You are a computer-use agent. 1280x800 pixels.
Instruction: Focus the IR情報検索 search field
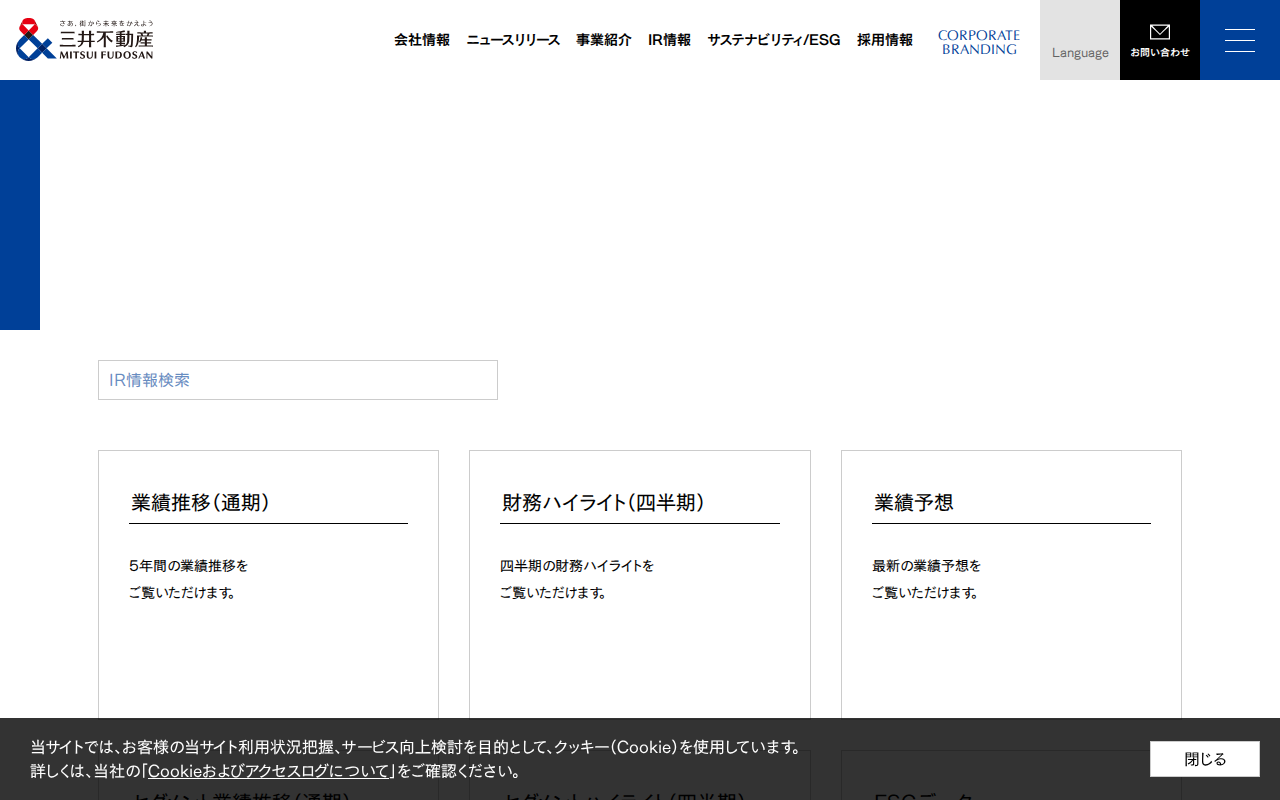click(x=298, y=380)
